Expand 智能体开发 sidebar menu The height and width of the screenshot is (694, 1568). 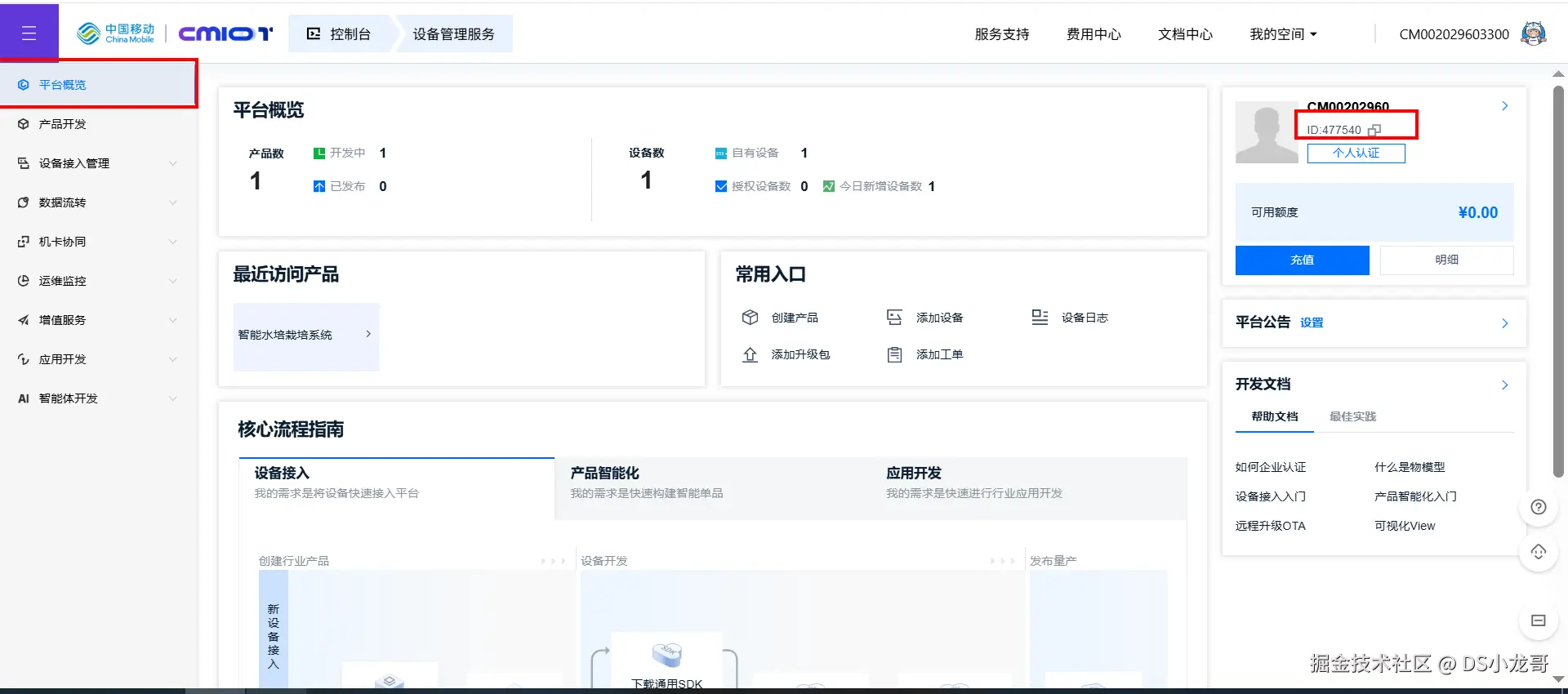(98, 398)
